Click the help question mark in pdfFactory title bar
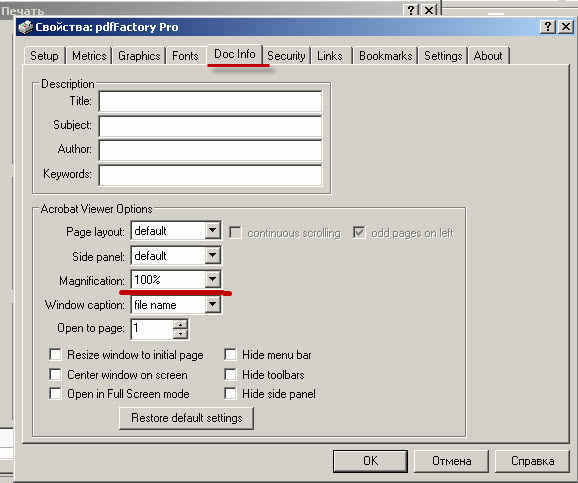578x483 pixels. tap(547, 27)
